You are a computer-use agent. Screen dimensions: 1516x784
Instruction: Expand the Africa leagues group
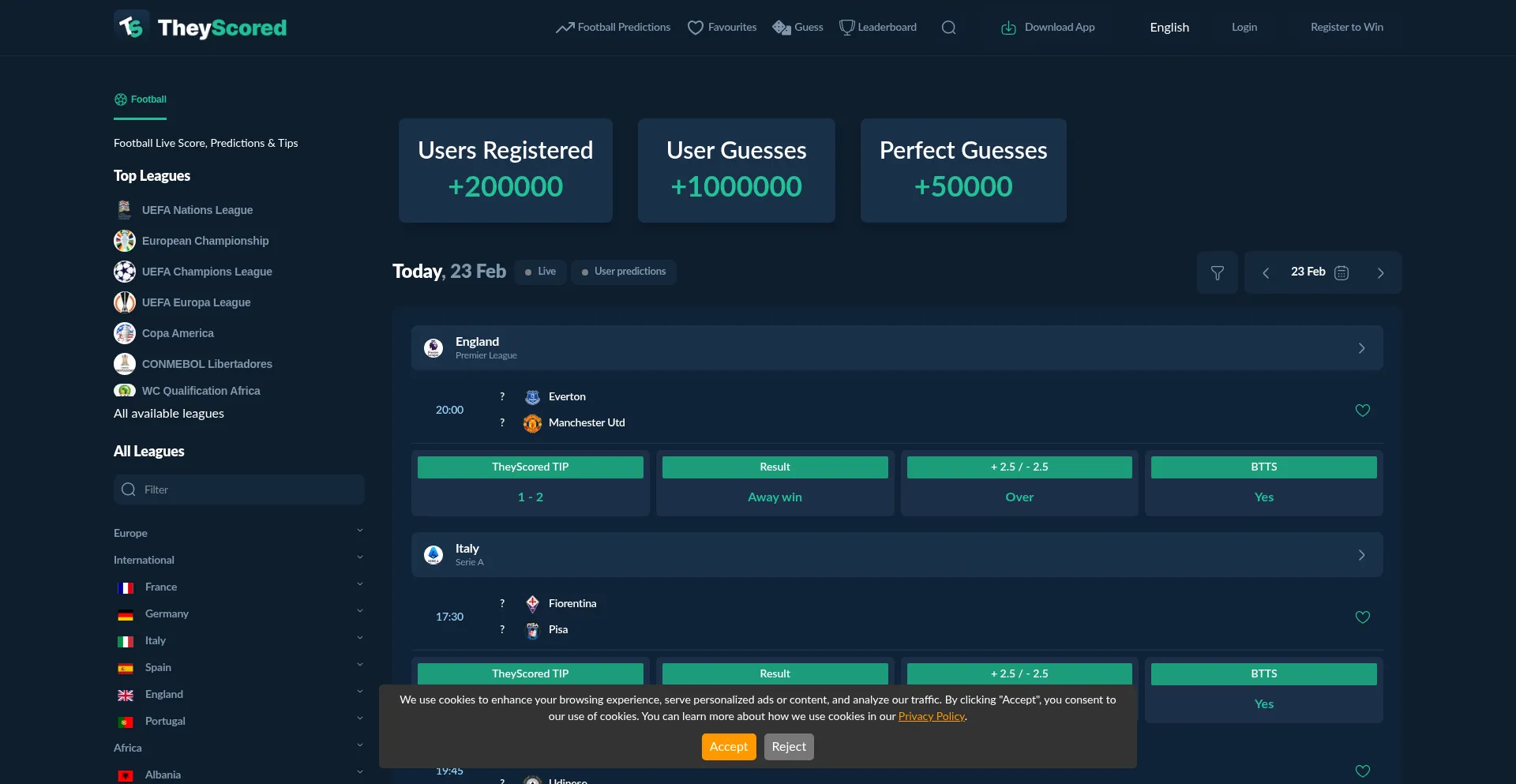click(x=360, y=745)
